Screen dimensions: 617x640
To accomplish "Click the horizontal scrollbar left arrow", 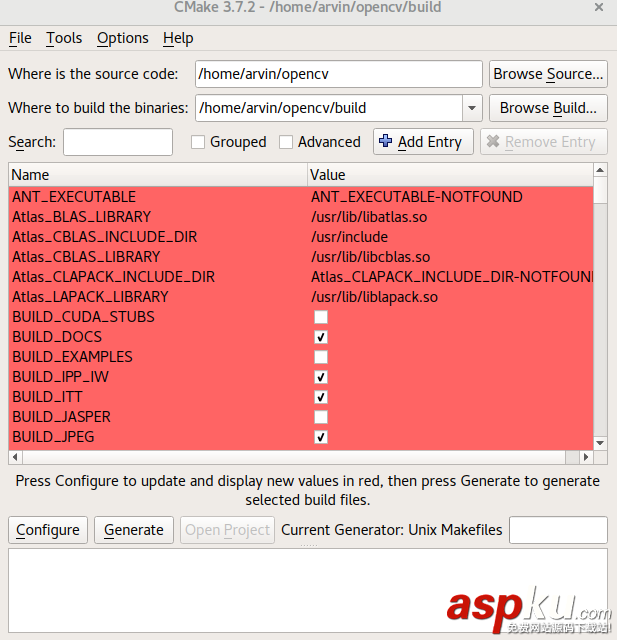I will [x=15, y=457].
